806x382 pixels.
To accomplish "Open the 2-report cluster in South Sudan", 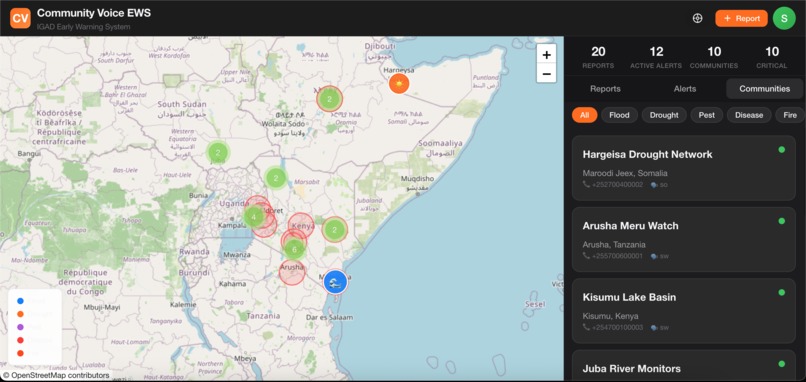I will 218,152.
